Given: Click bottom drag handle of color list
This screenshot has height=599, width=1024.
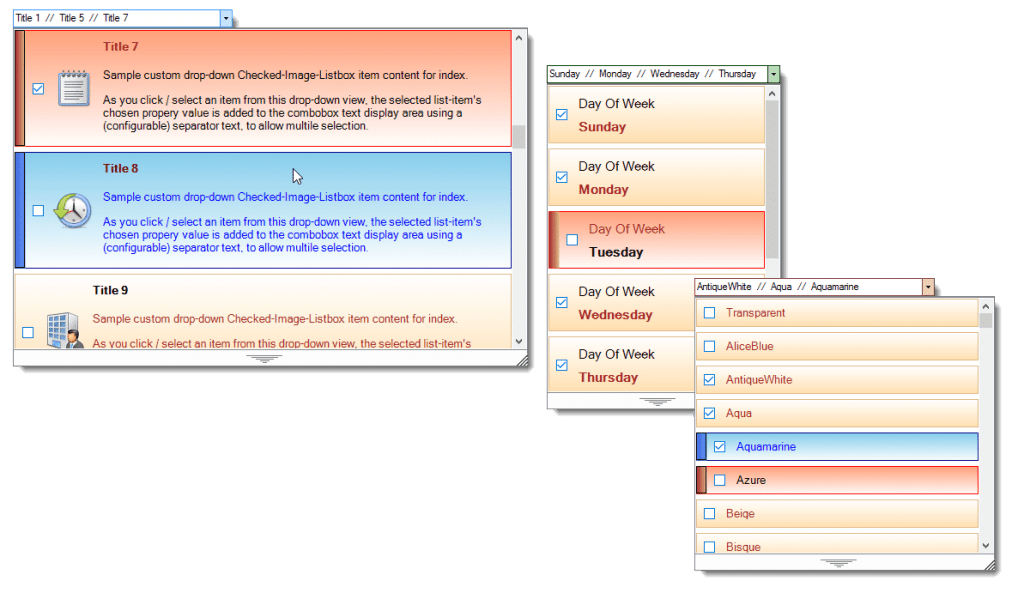Looking at the screenshot, I should coord(837,562).
